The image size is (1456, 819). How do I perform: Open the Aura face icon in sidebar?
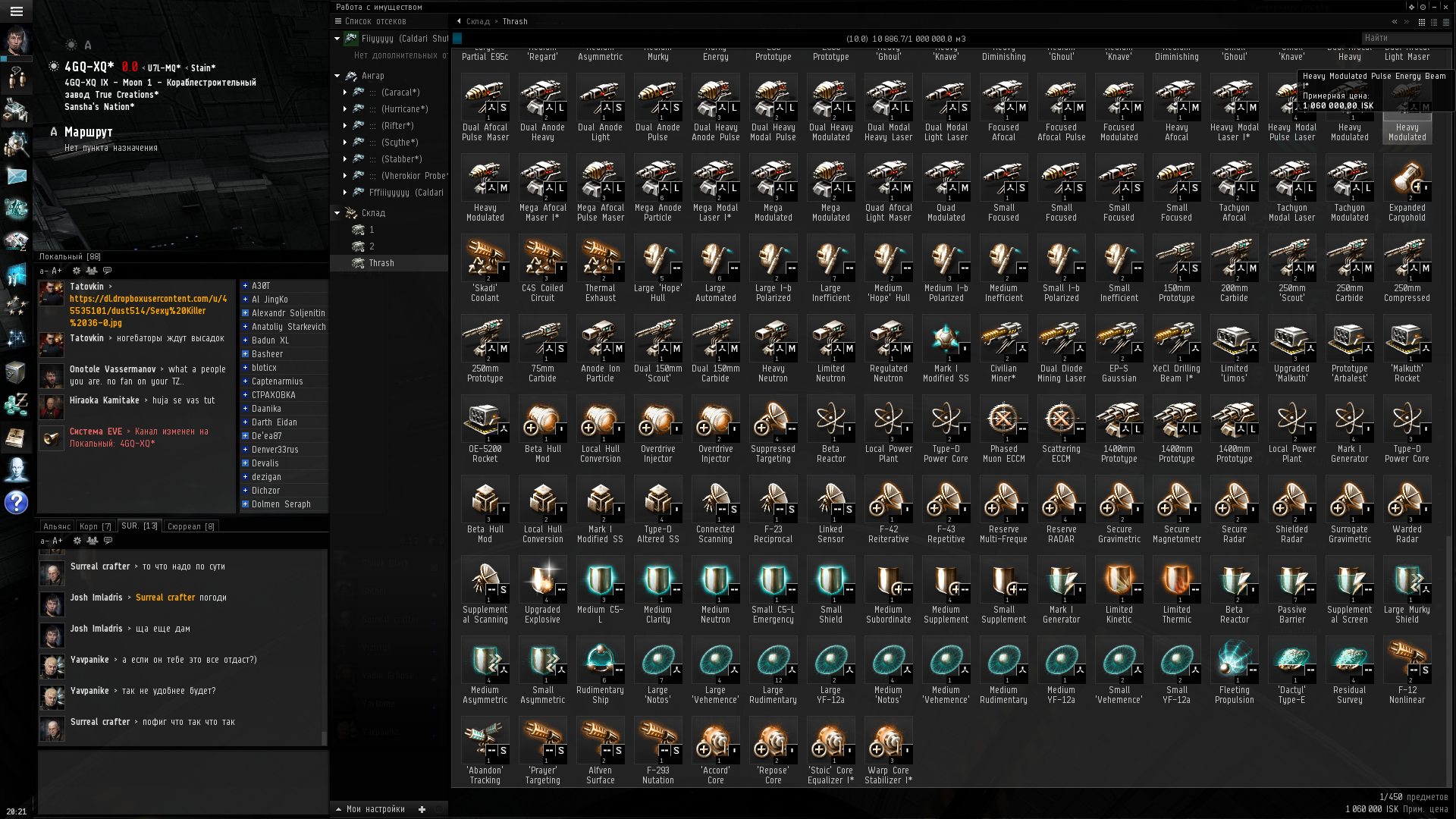(16, 469)
